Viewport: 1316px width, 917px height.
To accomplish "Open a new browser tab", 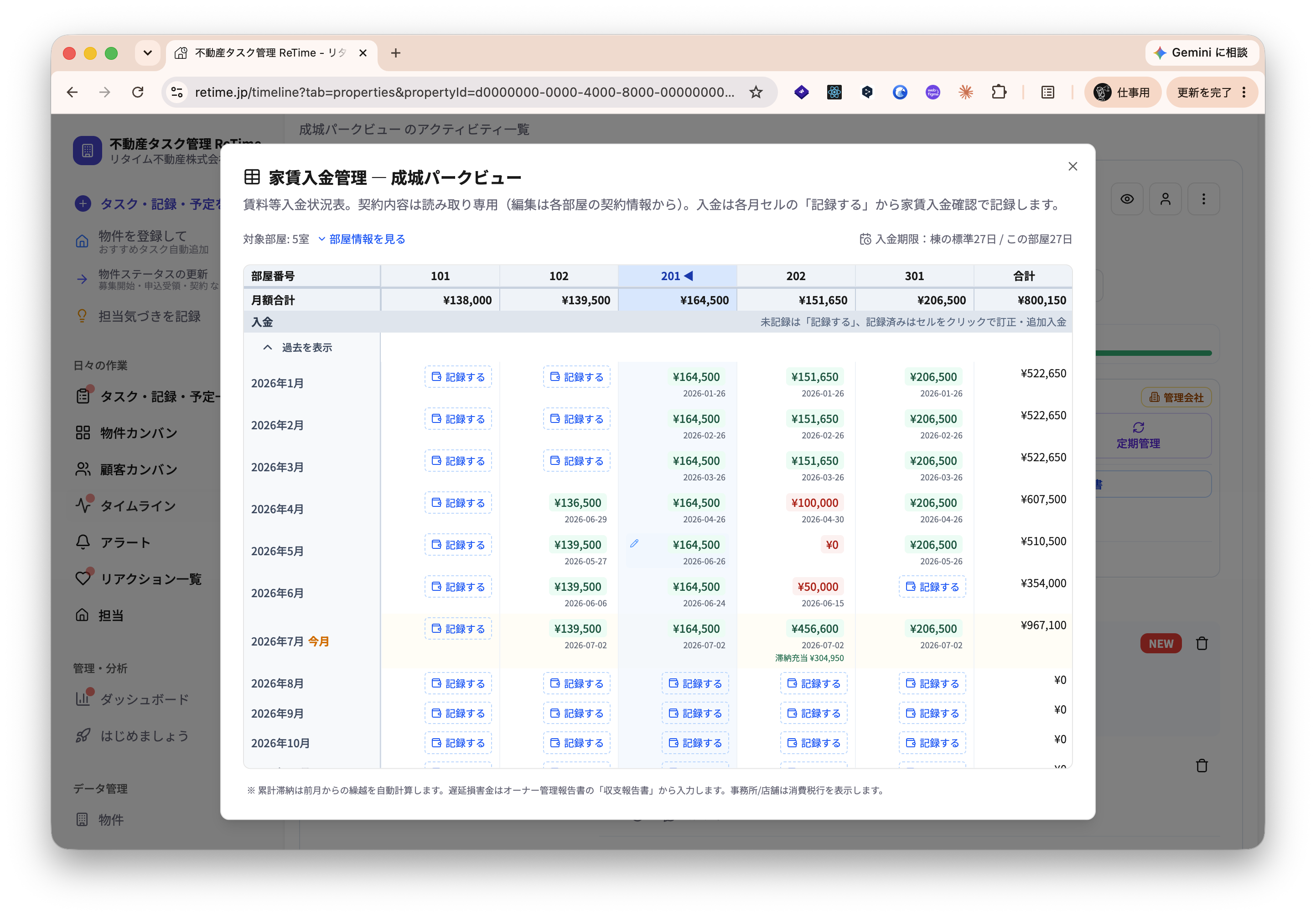I will coord(395,53).
